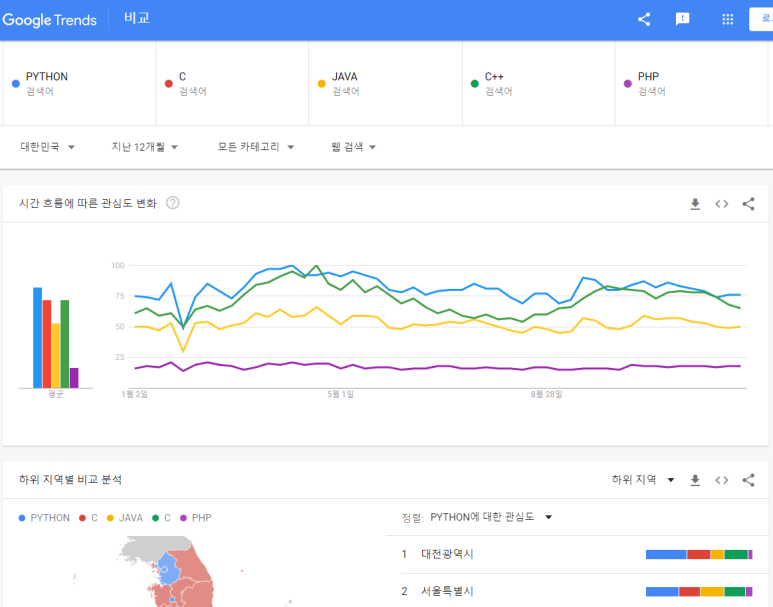Click the 5월 1일 axis date label
Viewport: 773px width, 607px height.
[340, 394]
